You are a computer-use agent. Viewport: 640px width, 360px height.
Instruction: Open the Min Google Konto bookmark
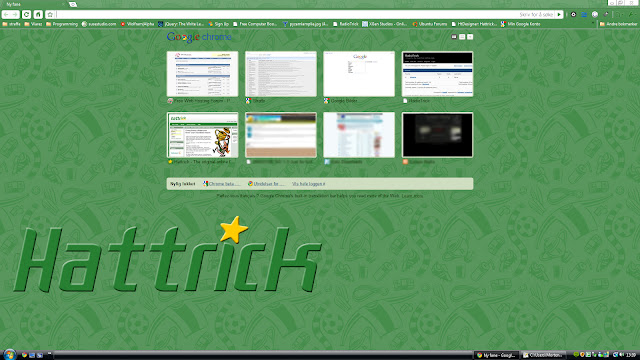[521, 24]
